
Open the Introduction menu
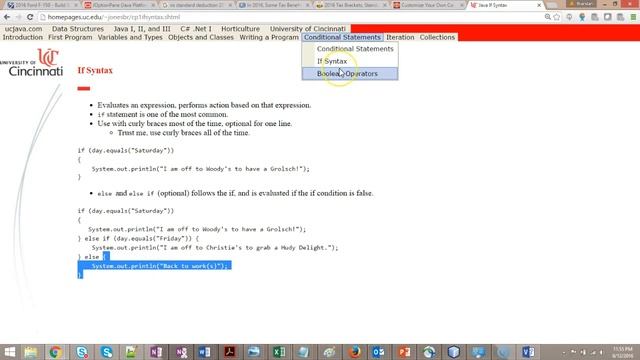(x=22, y=37)
